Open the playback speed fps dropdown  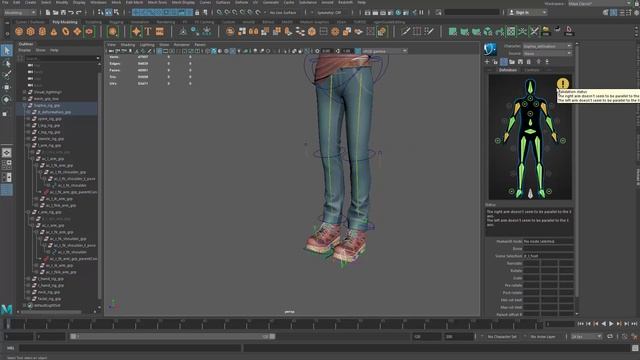586,337
